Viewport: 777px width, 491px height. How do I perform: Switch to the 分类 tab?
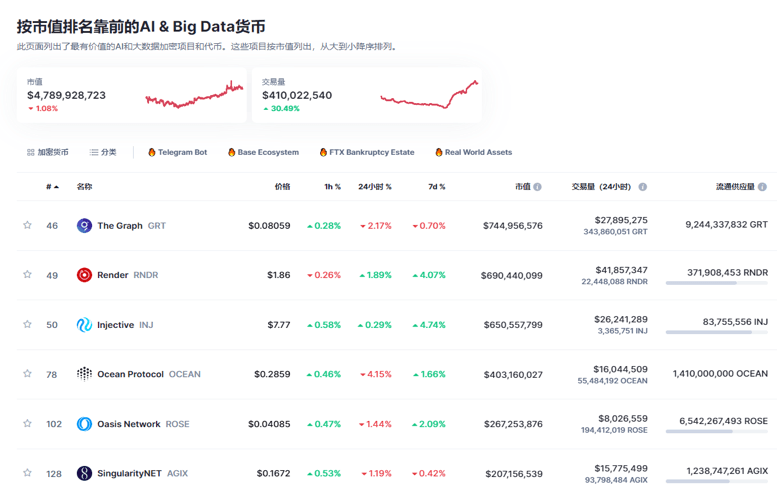coord(103,153)
